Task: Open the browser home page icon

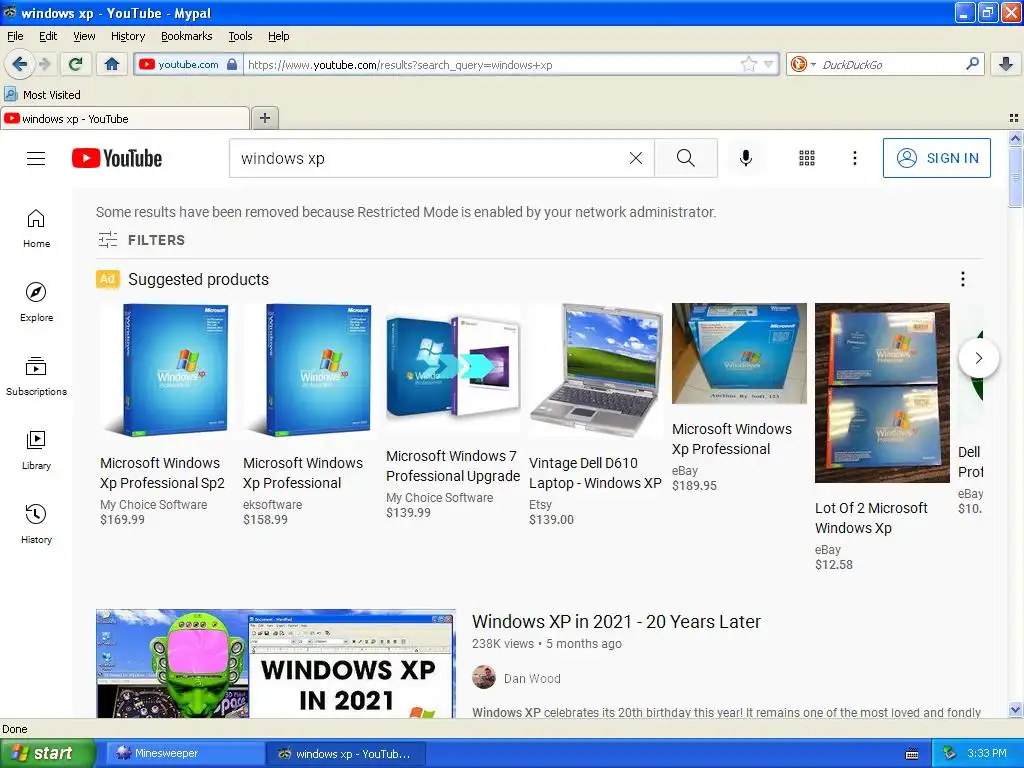Action: (x=112, y=64)
